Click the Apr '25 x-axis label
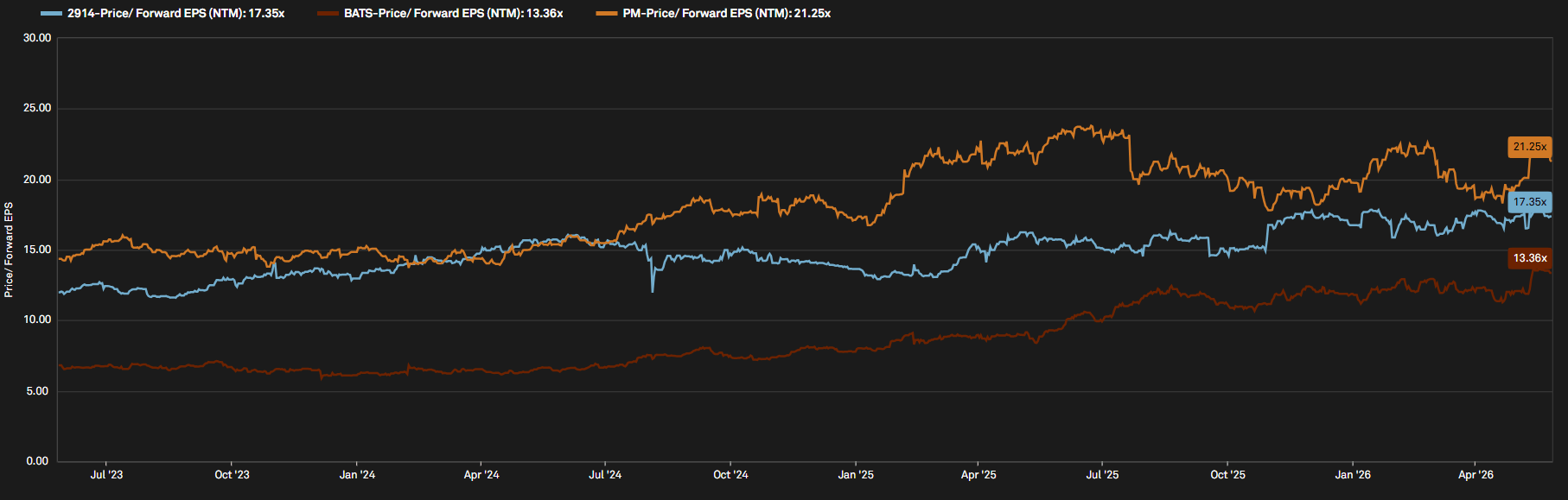The width and height of the screenshot is (1568, 500). pyautogui.click(x=978, y=475)
